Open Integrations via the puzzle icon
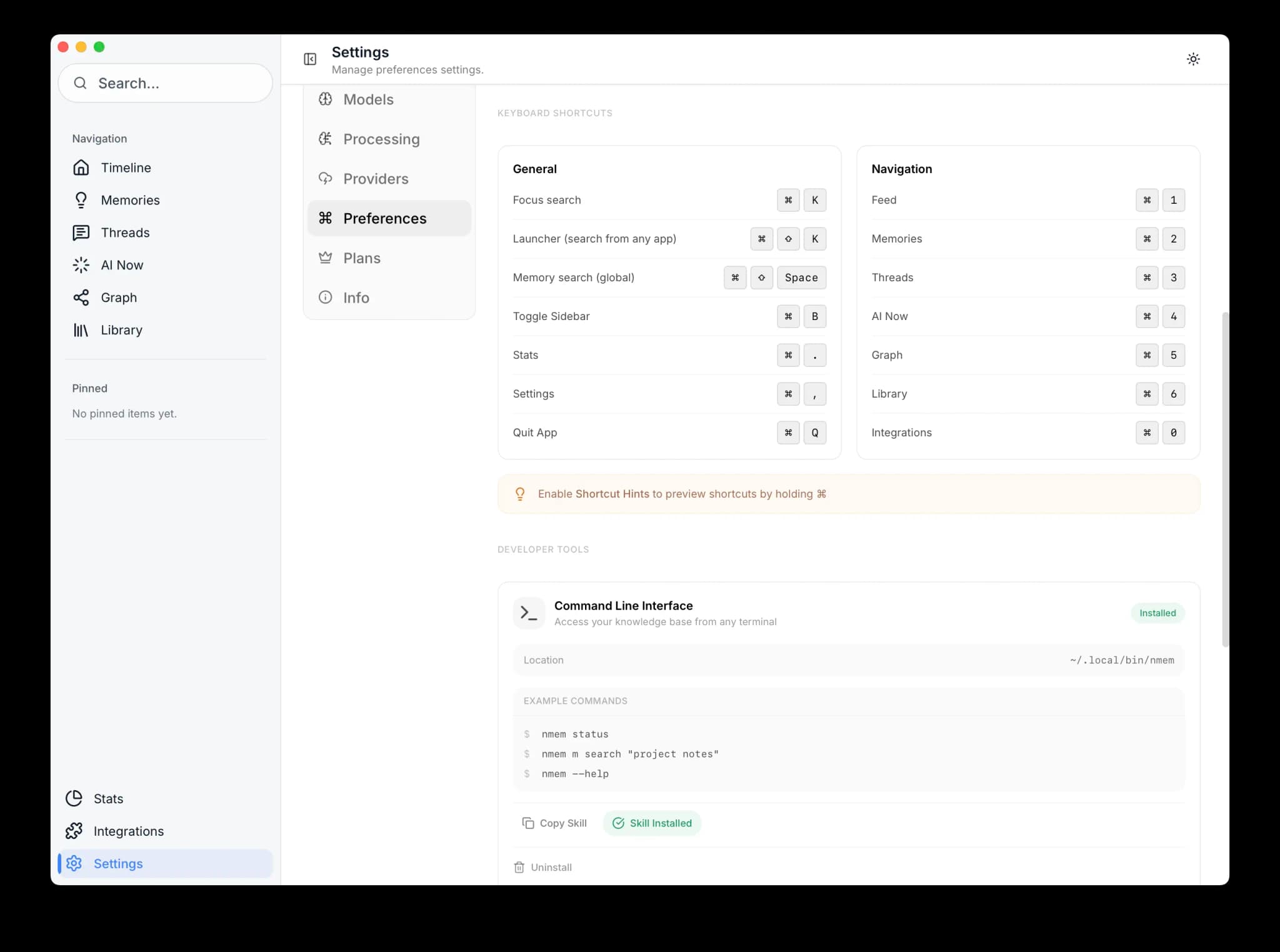This screenshot has height=952, width=1280. [x=74, y=831]
